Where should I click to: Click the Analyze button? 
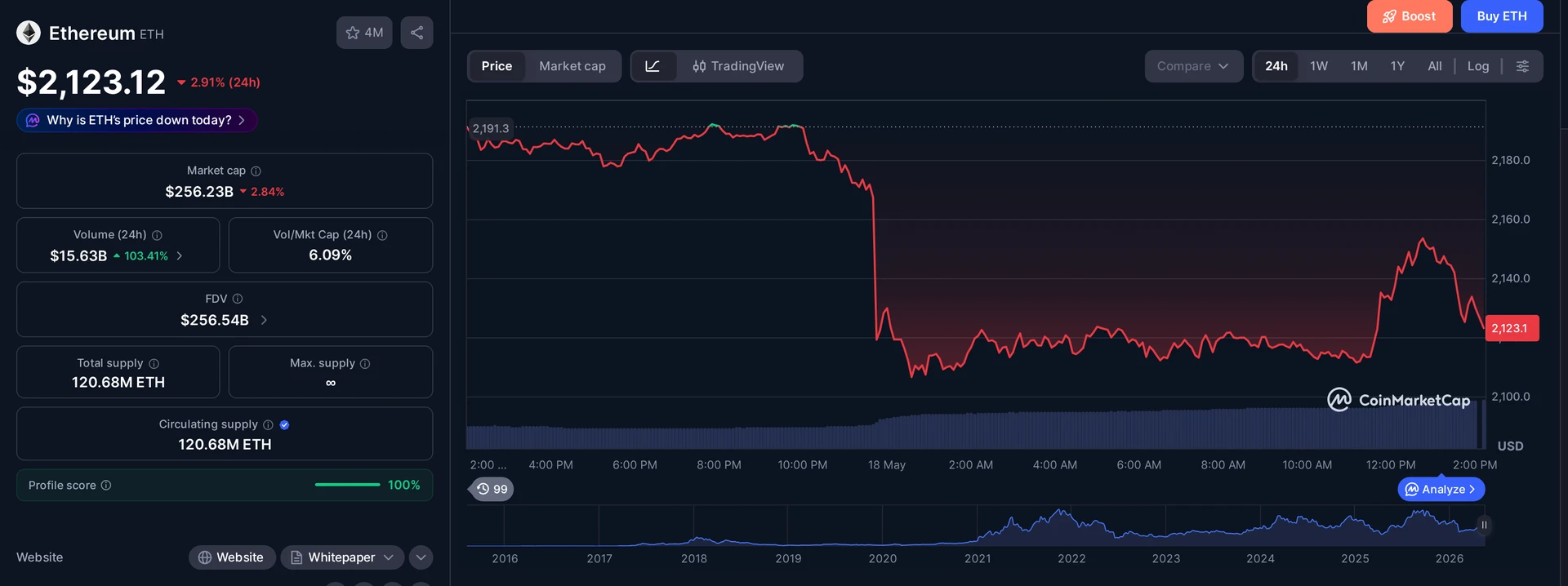click(x=1441, y=489)
